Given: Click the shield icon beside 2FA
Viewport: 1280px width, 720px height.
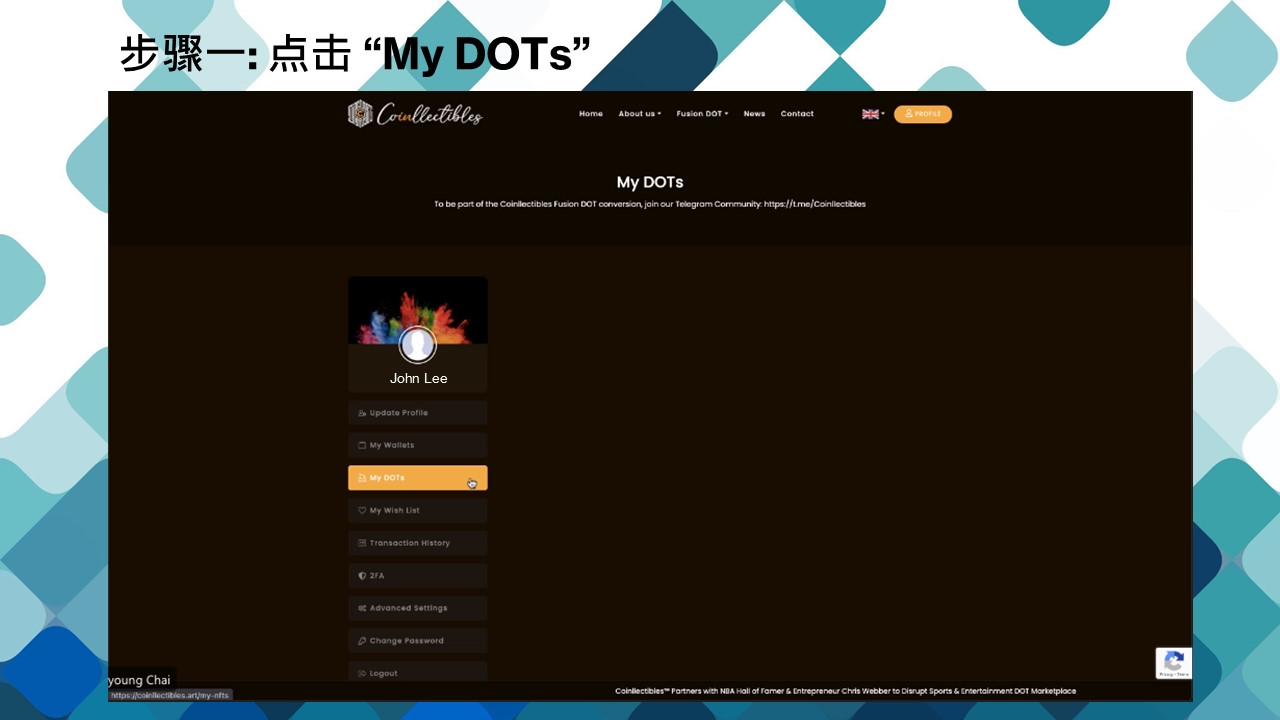Looking at the screenshot, I should pos(362,576).
